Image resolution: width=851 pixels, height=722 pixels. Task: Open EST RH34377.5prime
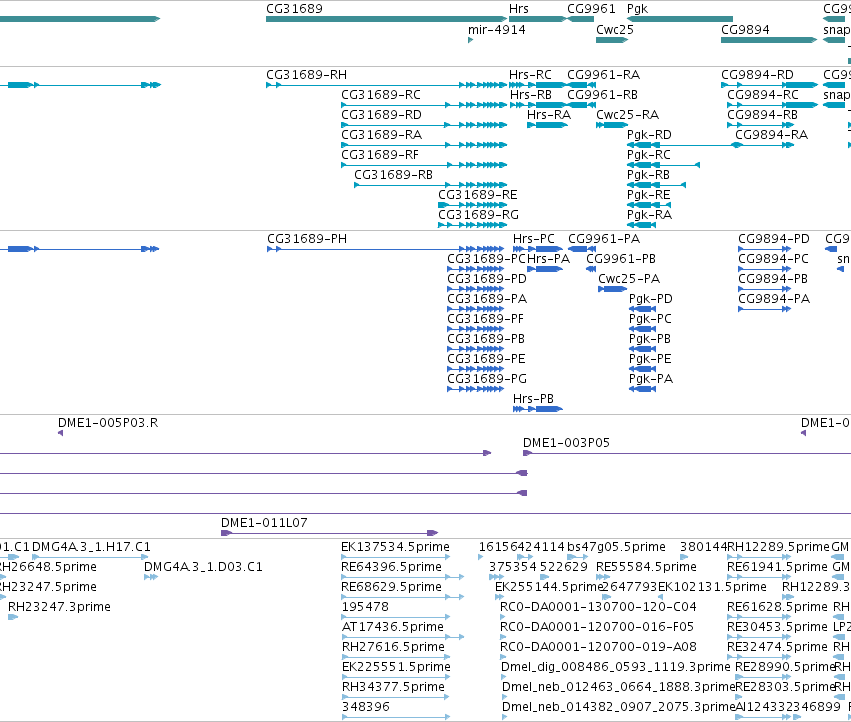[x=393, y=687]
